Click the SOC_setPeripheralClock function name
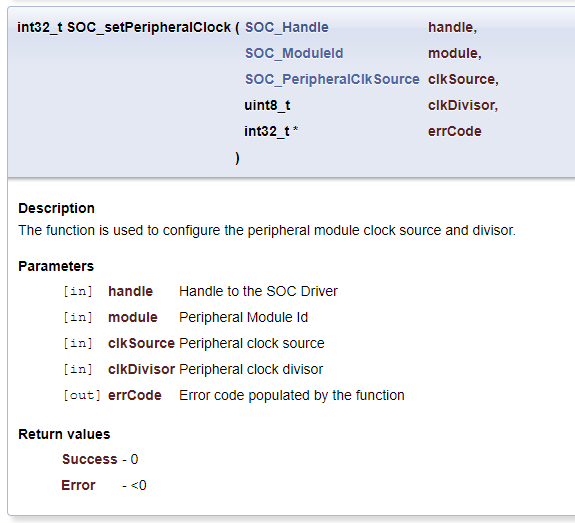 click(149, 27)
